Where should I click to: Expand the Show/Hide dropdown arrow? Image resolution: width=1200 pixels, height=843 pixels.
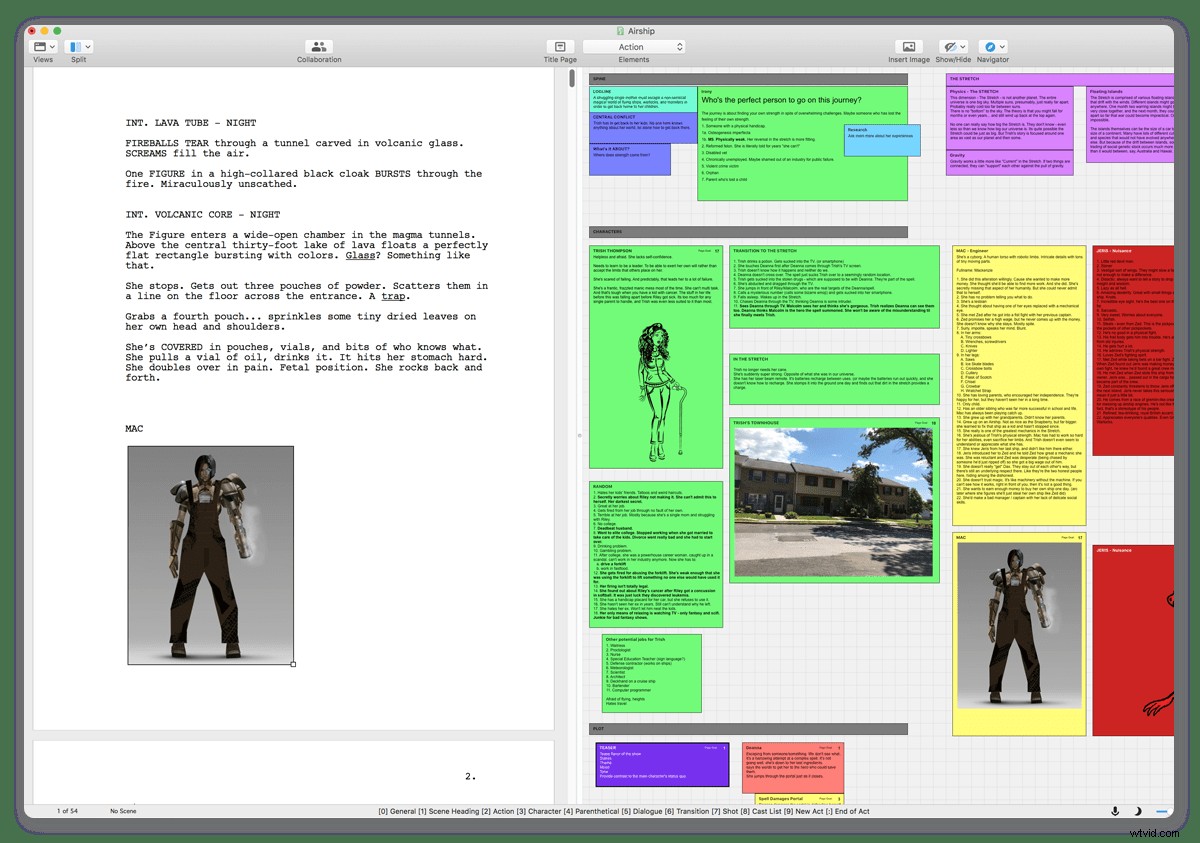click(x=963, y=47)
